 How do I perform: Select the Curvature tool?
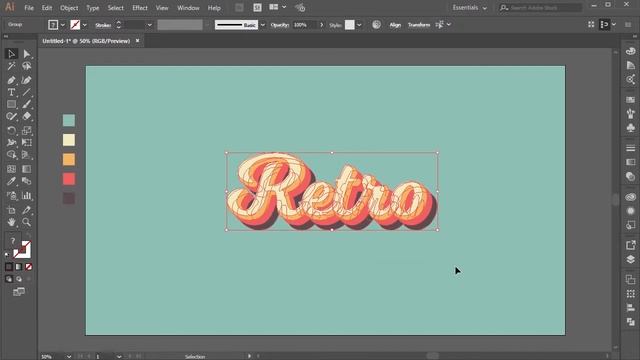click(x=27, y=80)
